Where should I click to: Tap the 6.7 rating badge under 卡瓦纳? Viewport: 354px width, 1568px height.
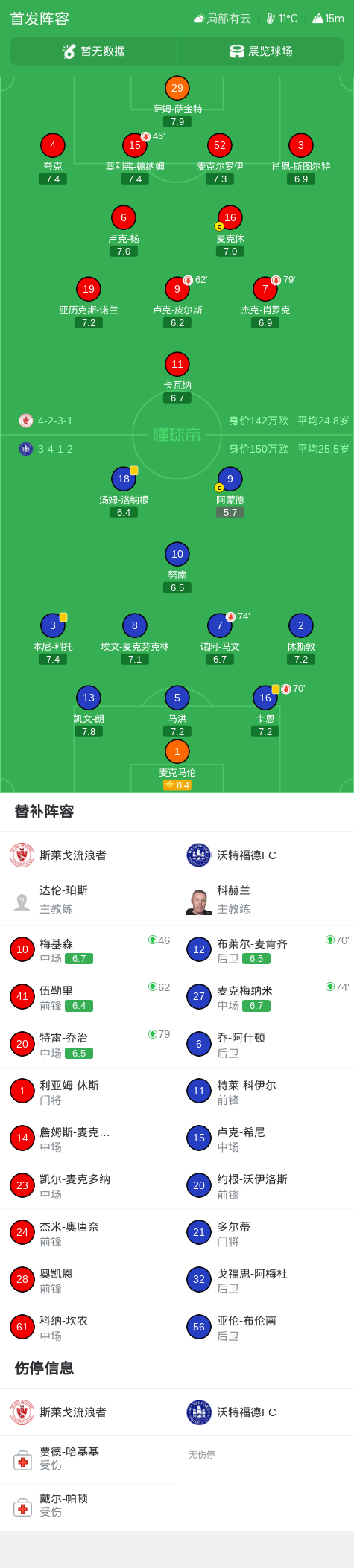click(x=177, y=398)
